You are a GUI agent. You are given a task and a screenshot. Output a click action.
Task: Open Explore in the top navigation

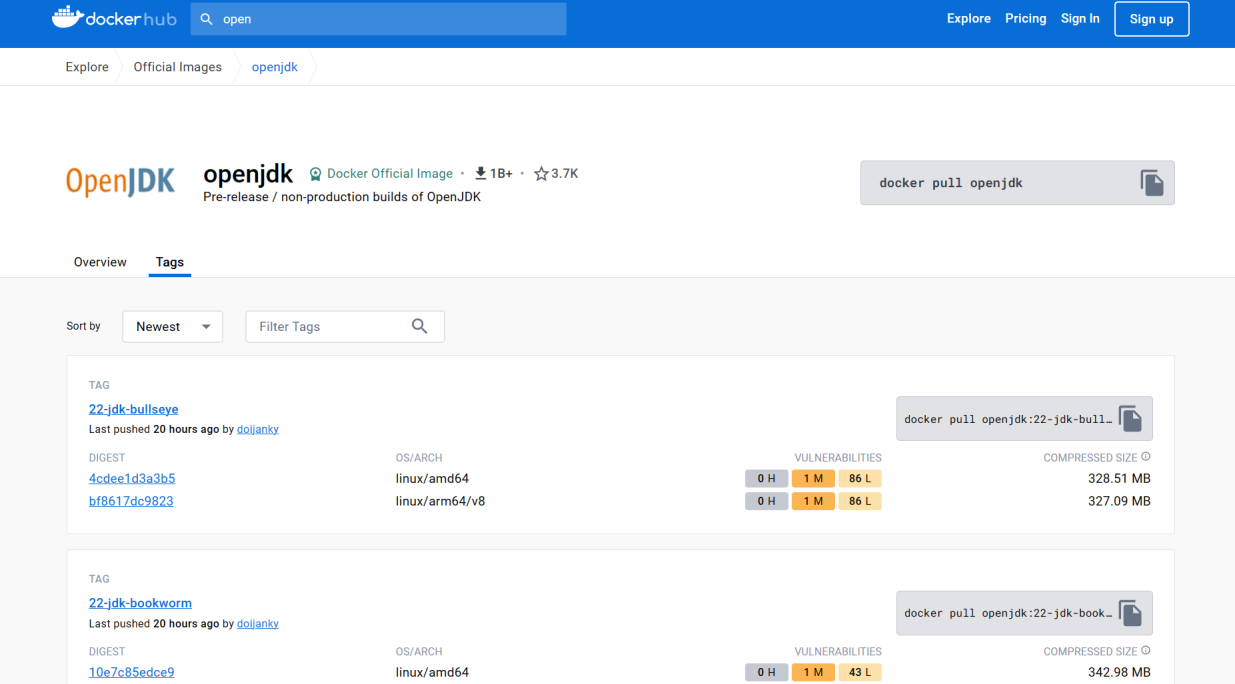click(968, 19)
